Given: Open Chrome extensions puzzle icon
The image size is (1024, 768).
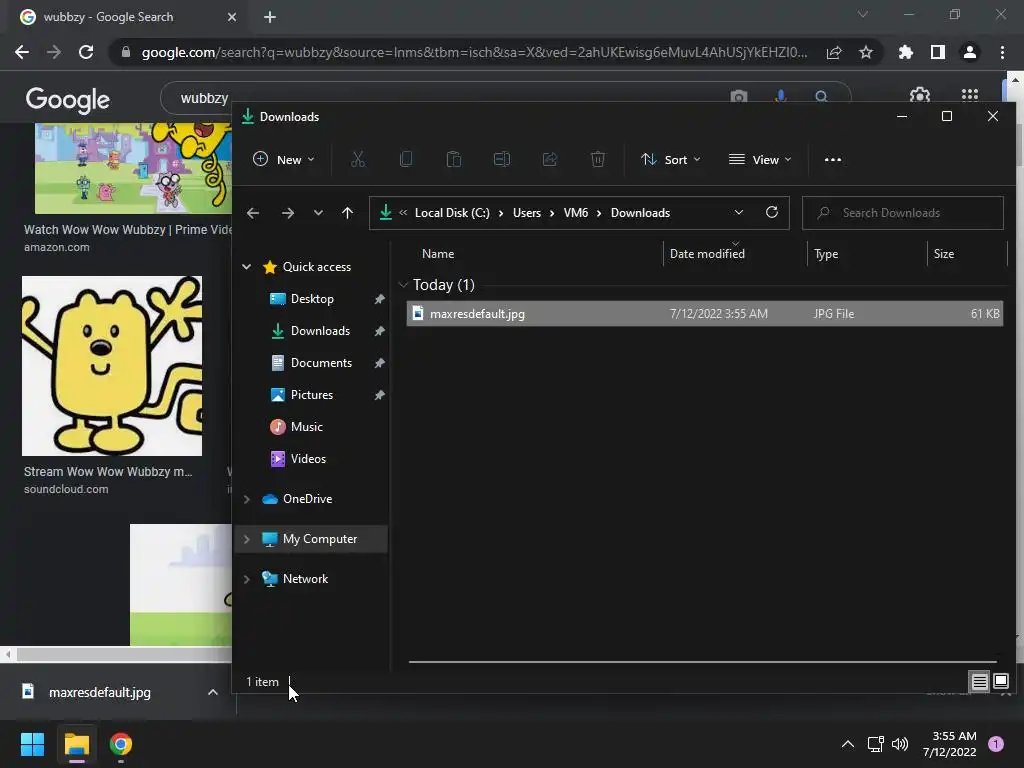Looking at the screenshot, I should pyautogui.click(x=905, y=52).
